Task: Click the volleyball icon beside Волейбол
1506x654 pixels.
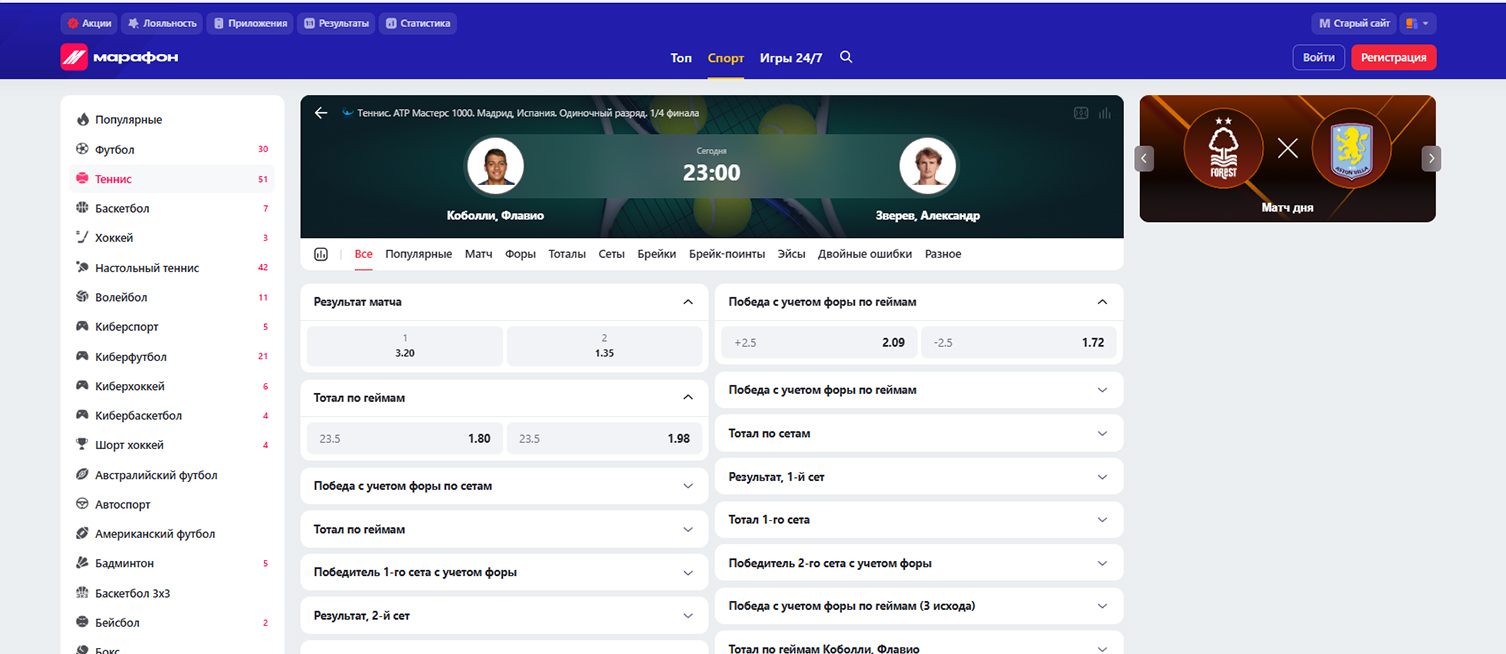Action: pyautogui.click(x=82, y=297)
